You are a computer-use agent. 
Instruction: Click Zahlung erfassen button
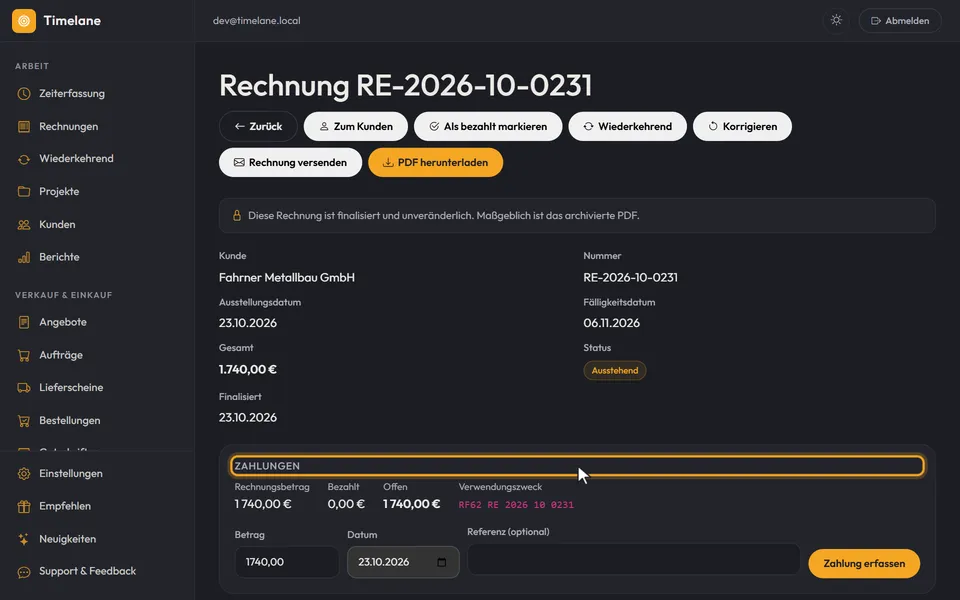[x=864, y=563]
